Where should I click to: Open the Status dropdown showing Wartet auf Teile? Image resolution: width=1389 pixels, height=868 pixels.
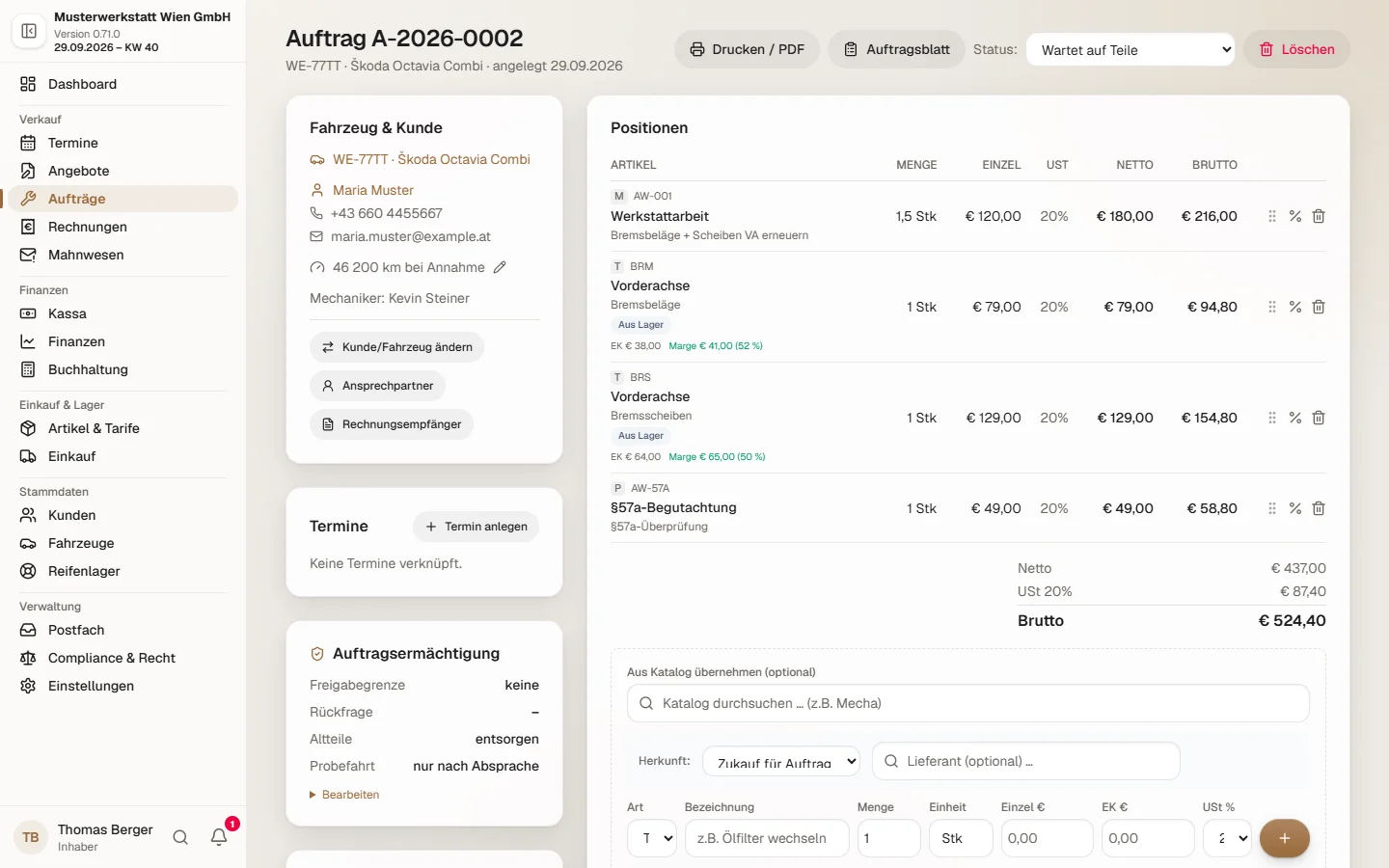(1130, 50)
